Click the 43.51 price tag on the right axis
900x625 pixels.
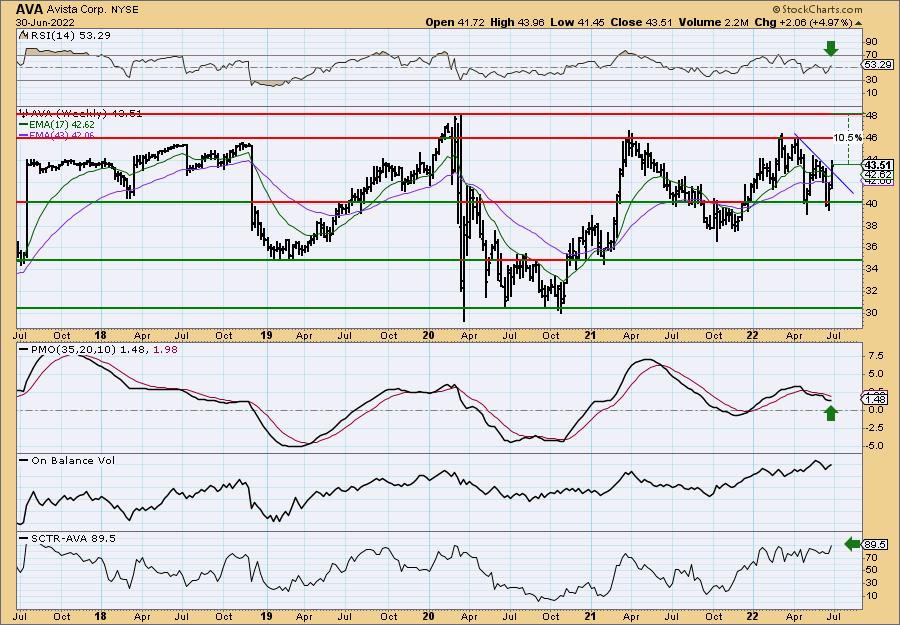[878, 165]
